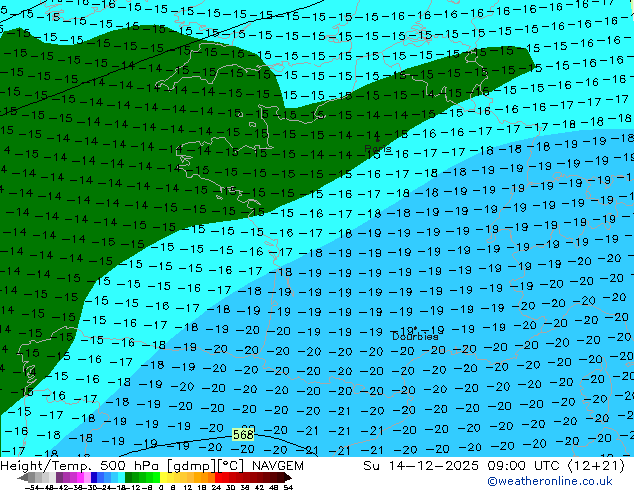Click the [°C] unit label
The width and height of the screenshot is (634, 490).
pyautogui.click(x=230, y=466)
